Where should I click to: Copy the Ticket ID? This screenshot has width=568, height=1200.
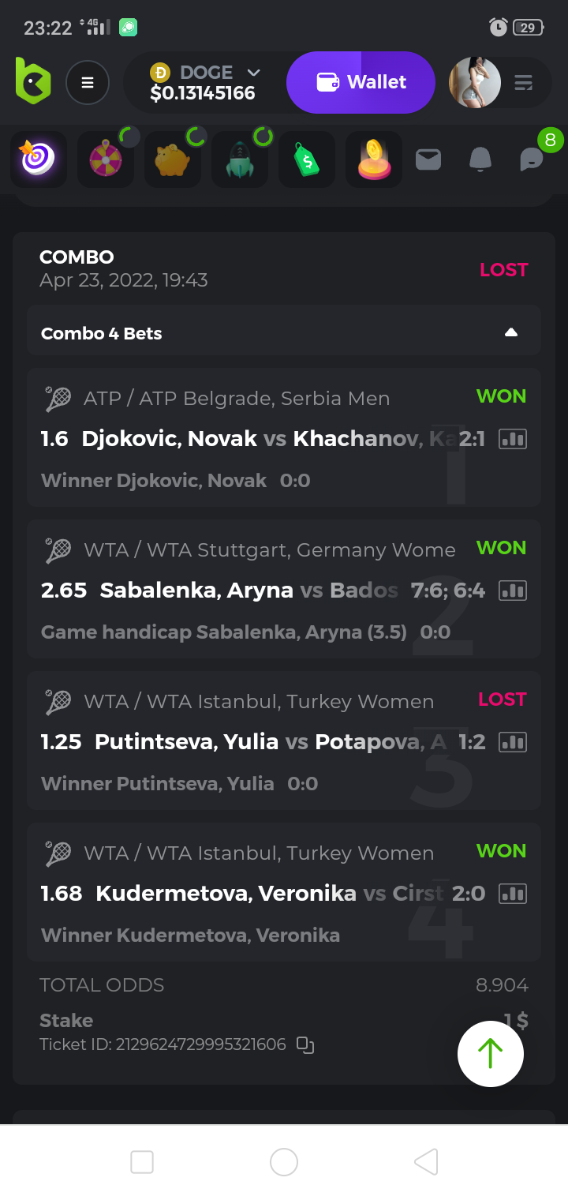[305, 1045]
